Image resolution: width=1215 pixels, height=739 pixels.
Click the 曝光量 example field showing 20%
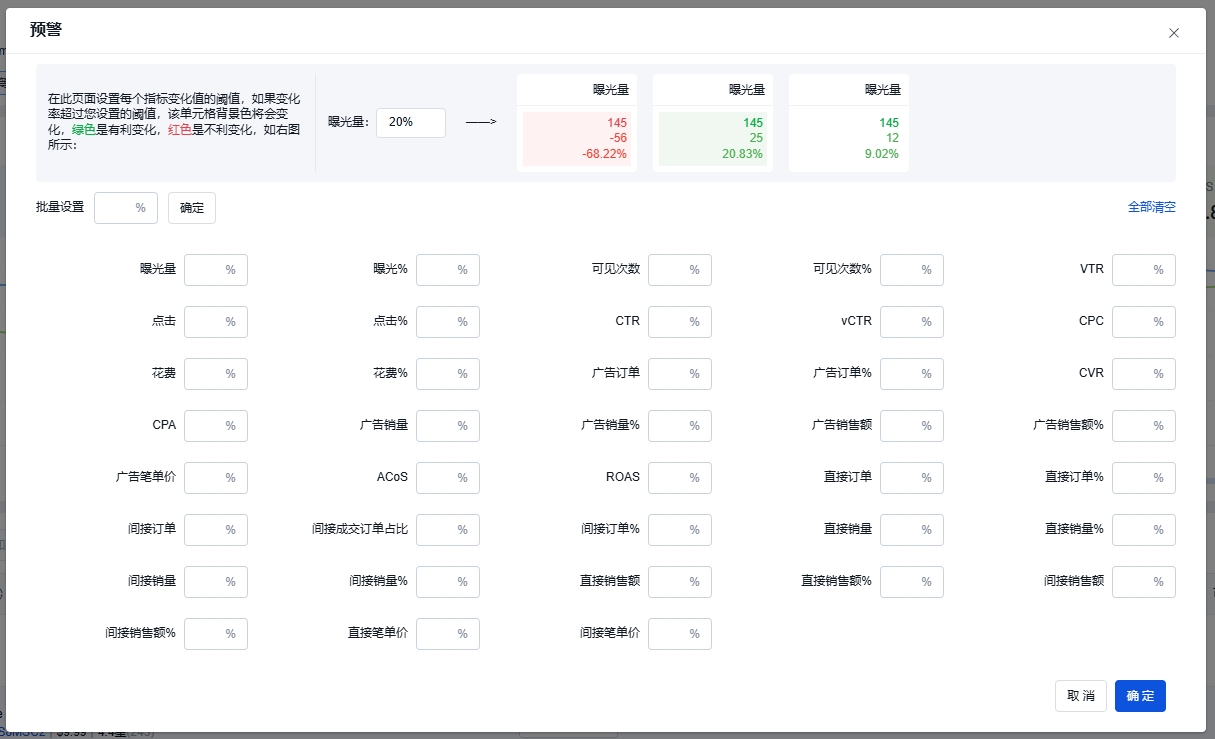[410, 122]
